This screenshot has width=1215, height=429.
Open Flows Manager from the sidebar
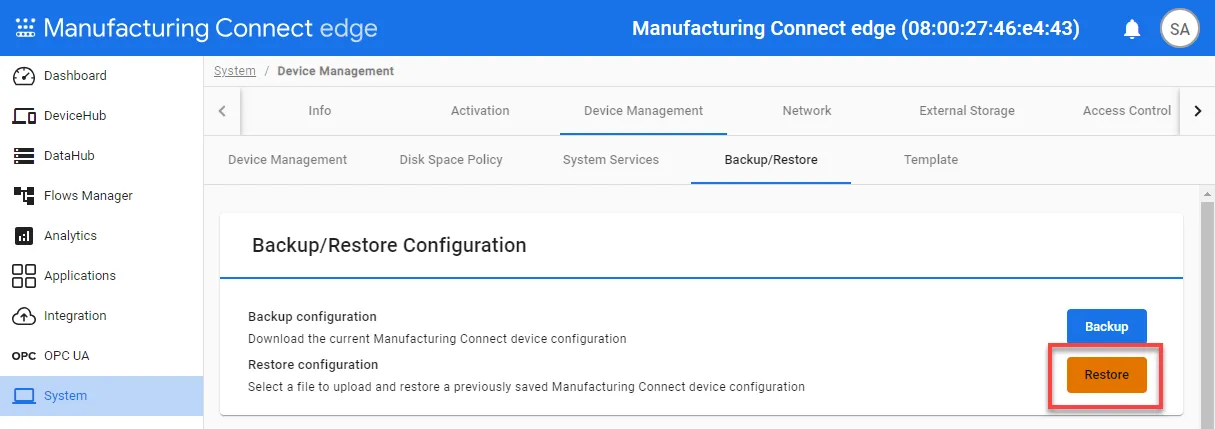(x=101, y=196)
